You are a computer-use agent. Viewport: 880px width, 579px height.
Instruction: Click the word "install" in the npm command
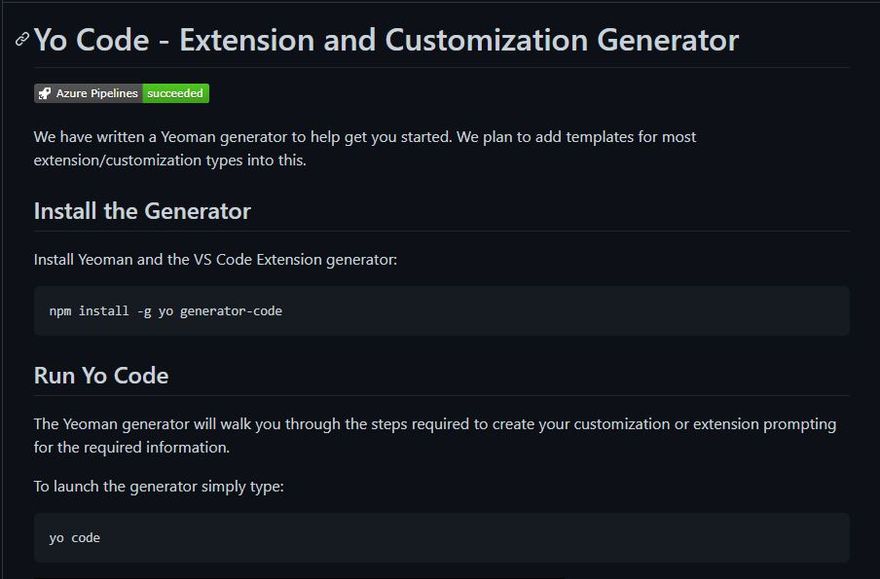(103, 311)
